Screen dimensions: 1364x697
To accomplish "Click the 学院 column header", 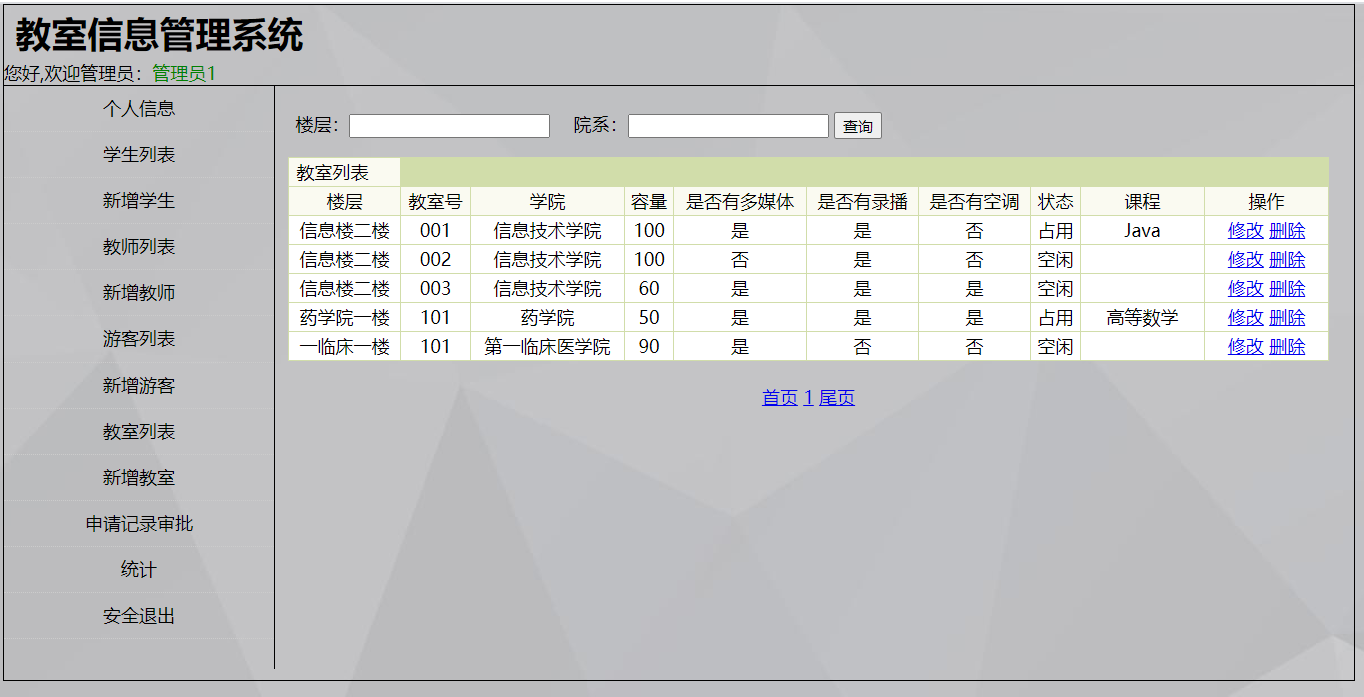I will (548, 202).
